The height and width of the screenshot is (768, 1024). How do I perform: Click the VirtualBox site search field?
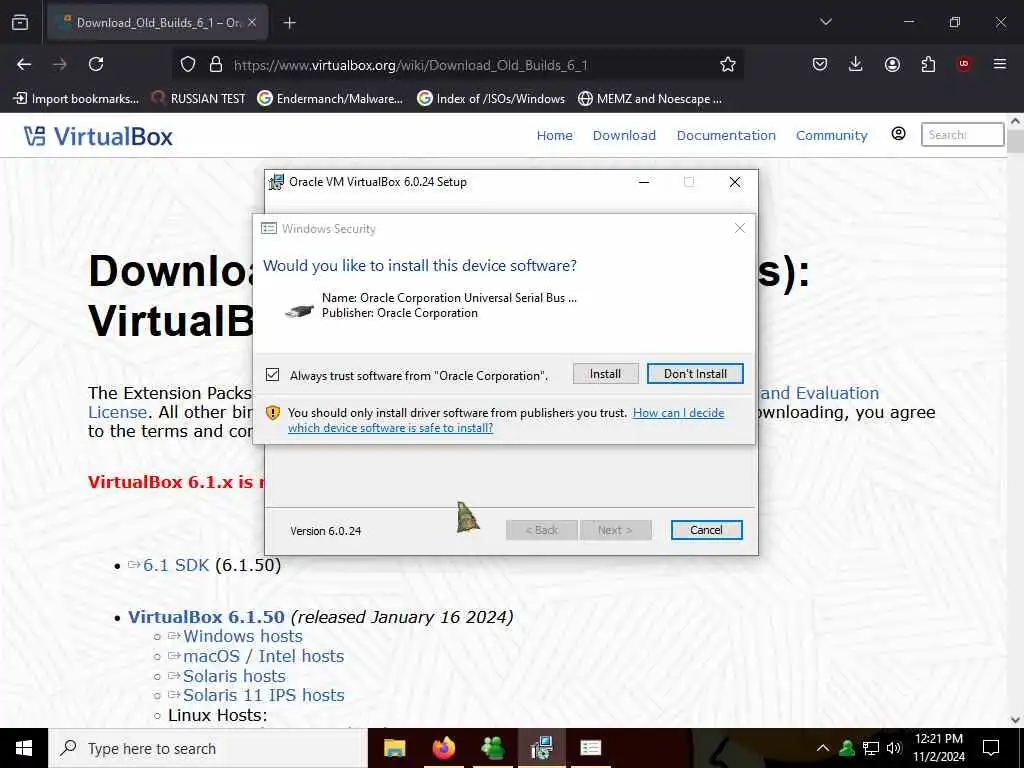(962, 135)
